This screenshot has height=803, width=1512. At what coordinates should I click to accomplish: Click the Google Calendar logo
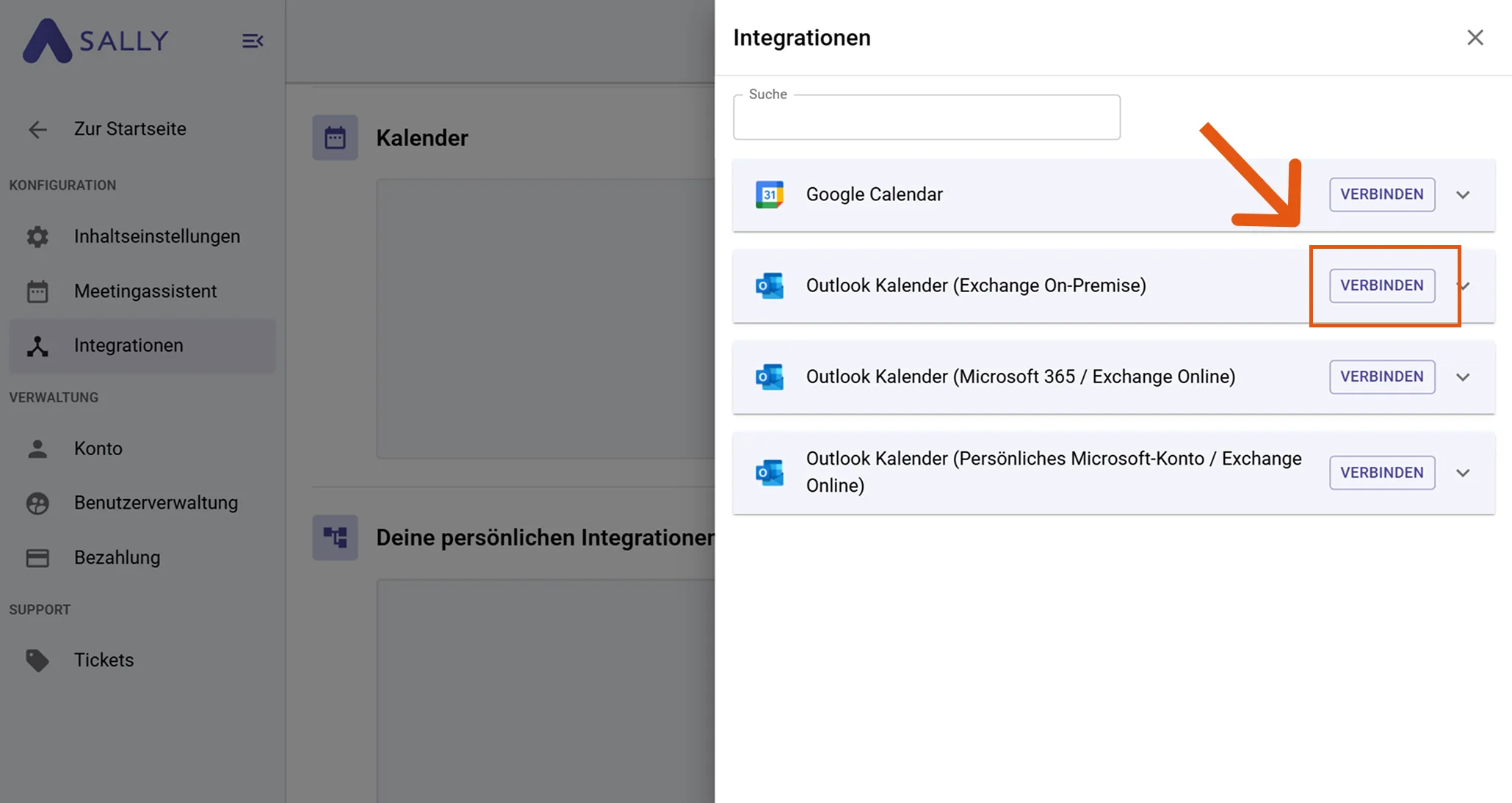pos(770,195)
